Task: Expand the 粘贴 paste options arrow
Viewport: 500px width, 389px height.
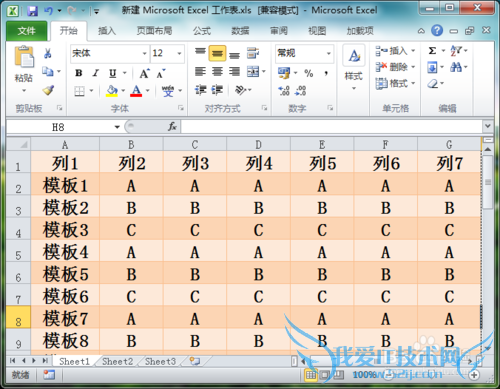Action: (24, 90)
